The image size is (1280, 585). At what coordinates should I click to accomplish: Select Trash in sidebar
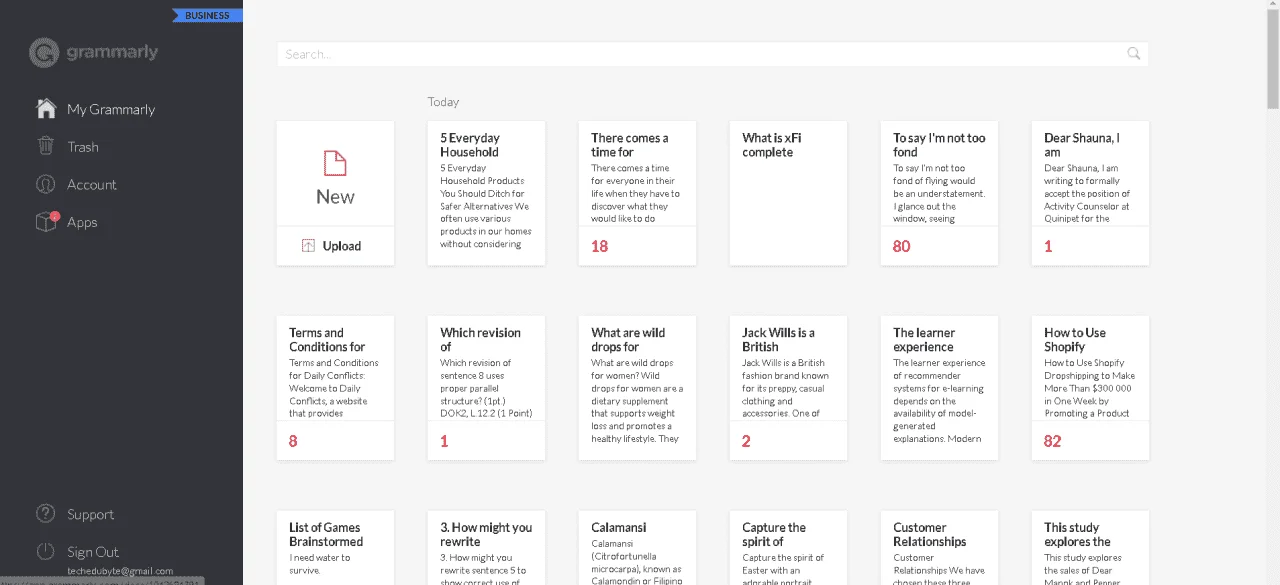[83, 147]
